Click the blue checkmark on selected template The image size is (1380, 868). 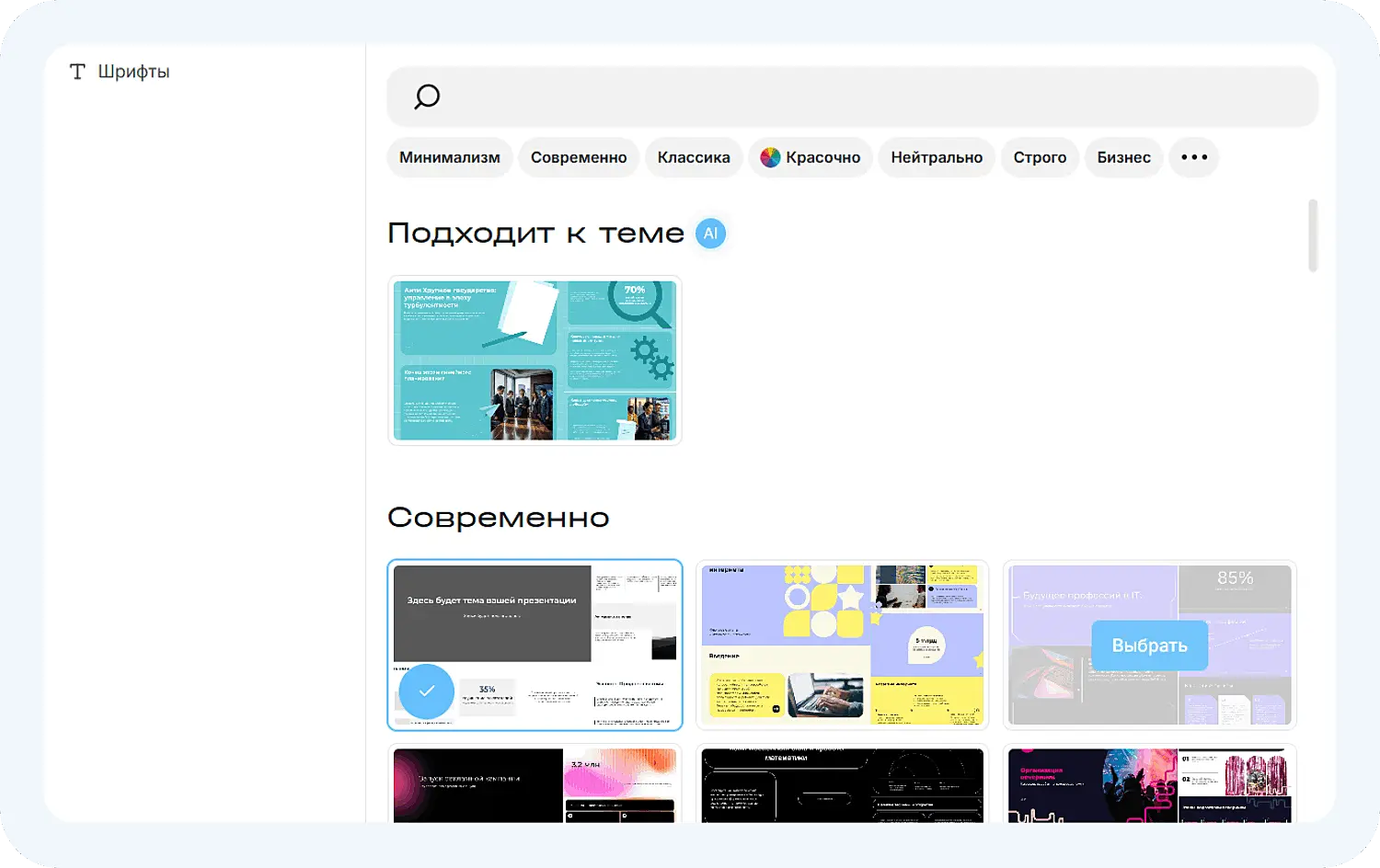pos(427,691)
